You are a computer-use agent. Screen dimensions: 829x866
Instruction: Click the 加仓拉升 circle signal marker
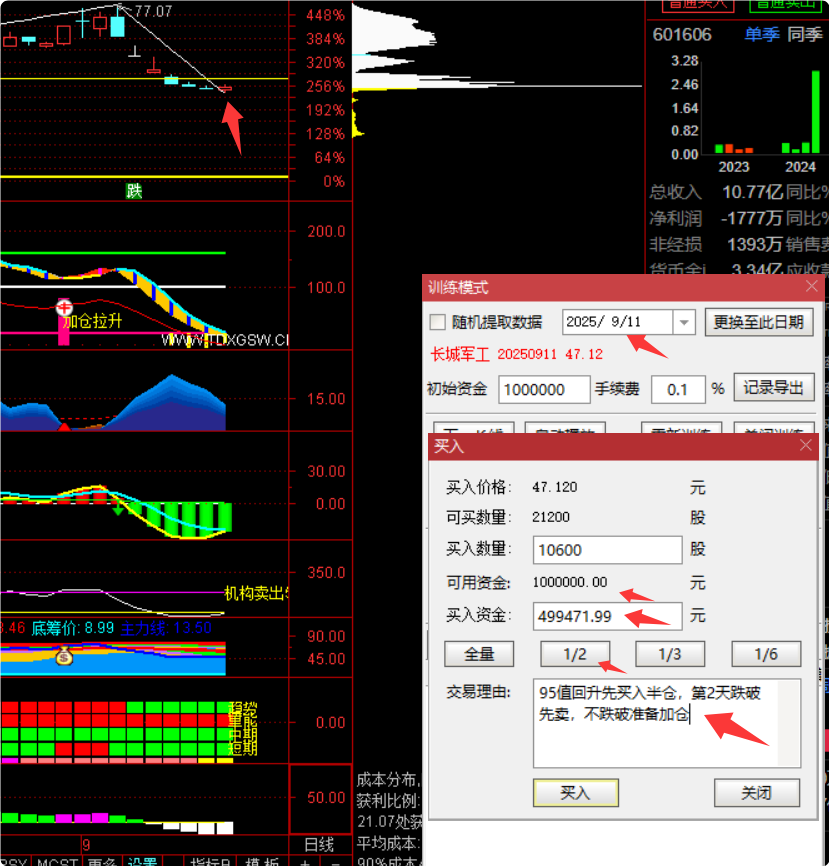(x=64, y=307)
